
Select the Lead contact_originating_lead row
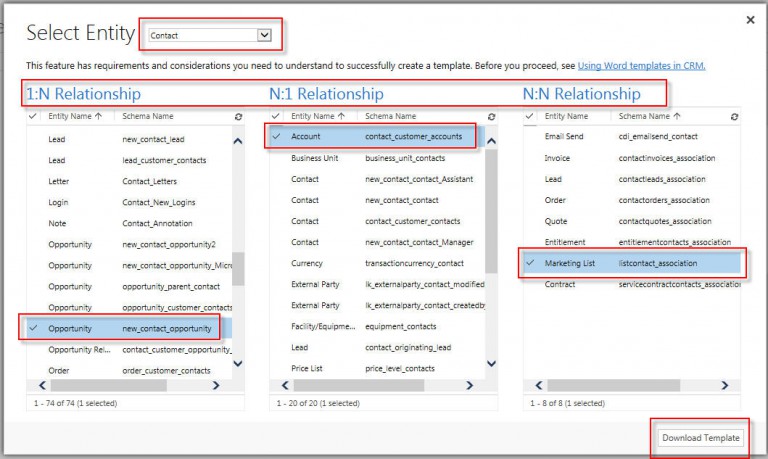click(x=377, y=348)
